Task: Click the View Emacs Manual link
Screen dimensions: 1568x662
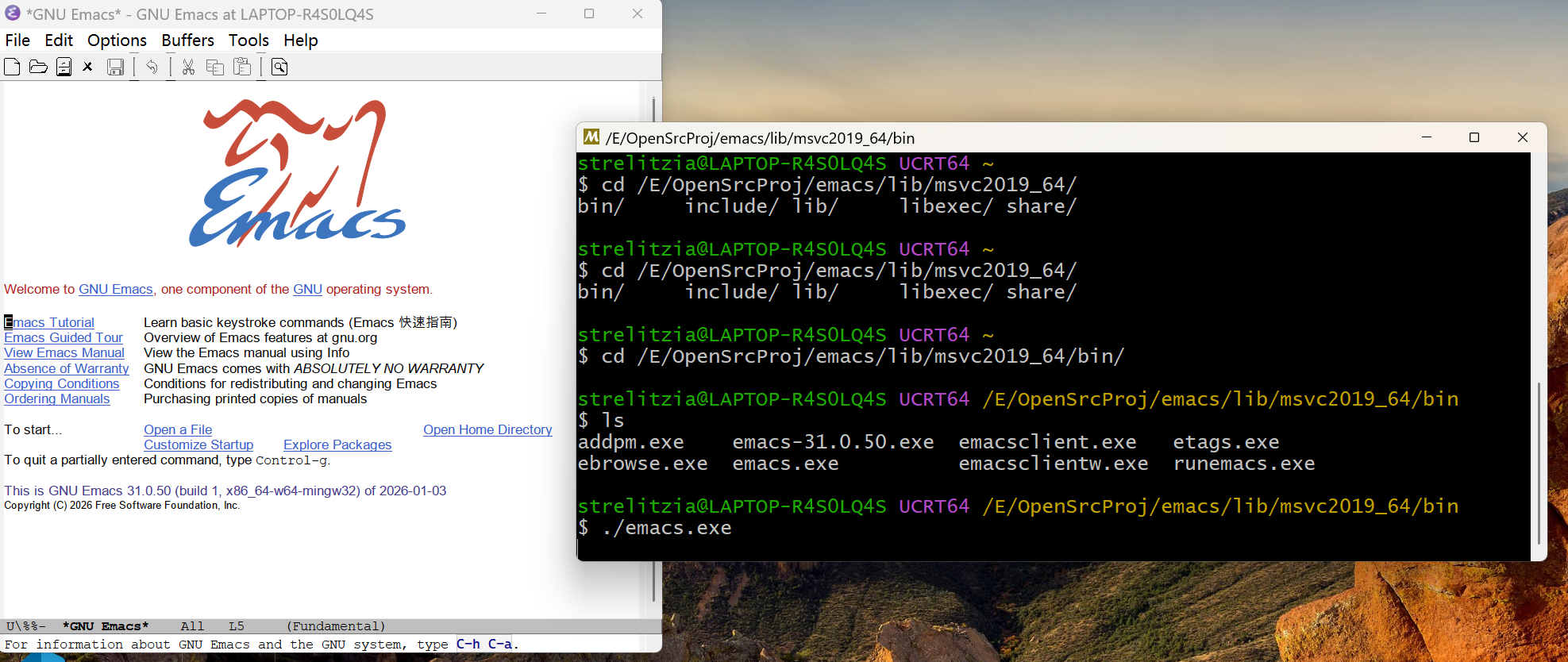Action: [64, 352]
